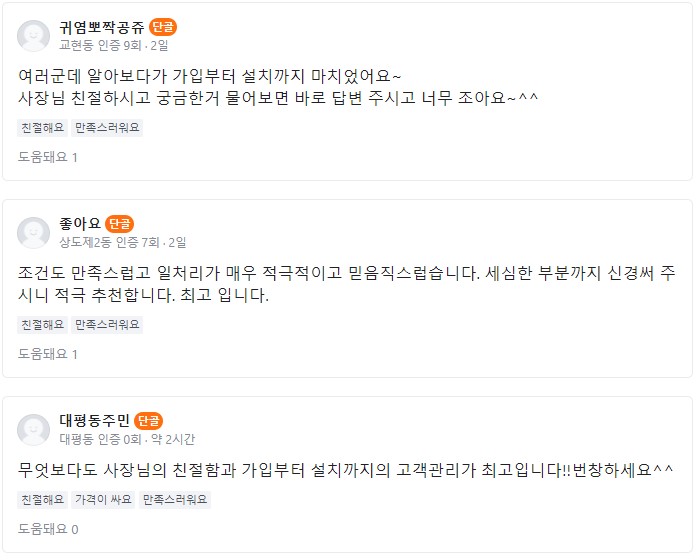Image resolution: width=700 pixels, height=560 pixels.
Task: Click the 단골 badge next to 좋아요
Action: 120,224
